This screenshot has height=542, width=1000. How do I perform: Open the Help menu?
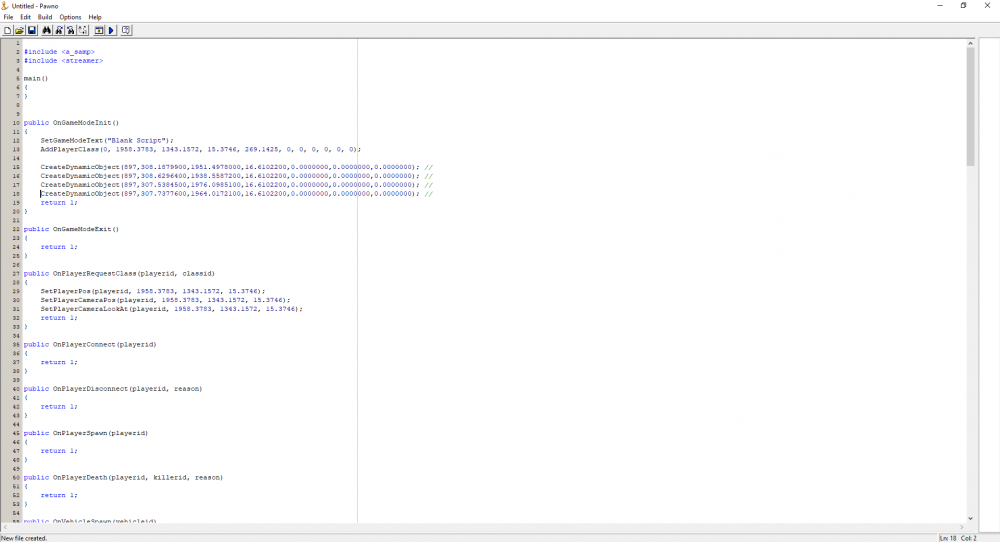[x=95, y=17]
